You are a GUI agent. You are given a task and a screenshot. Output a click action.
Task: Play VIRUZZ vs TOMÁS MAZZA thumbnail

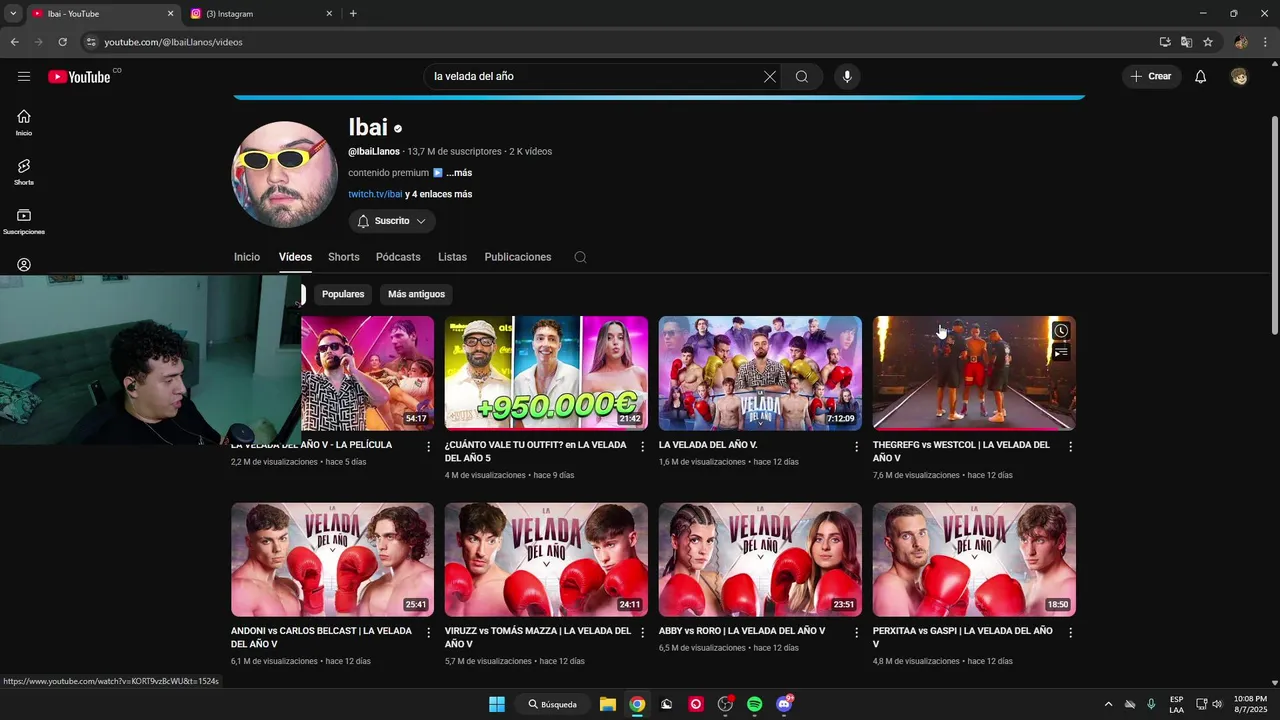(x=546, y=559)
